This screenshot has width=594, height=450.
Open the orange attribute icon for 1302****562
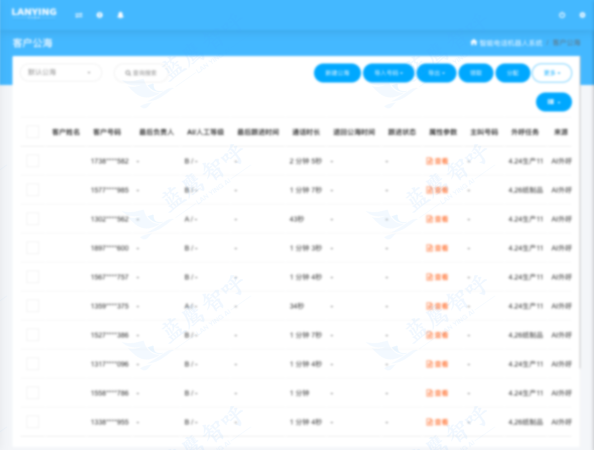[437, 219]
